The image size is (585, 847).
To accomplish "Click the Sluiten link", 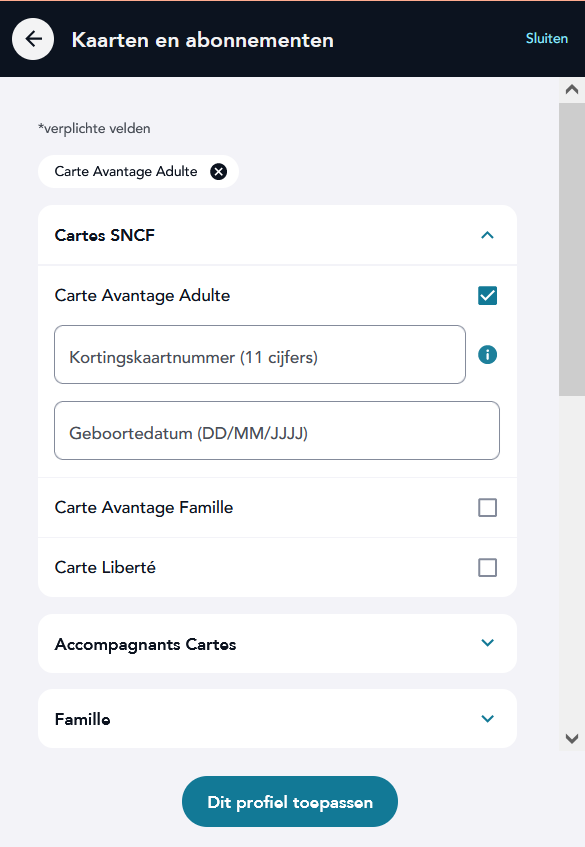I will click(547, 38).
